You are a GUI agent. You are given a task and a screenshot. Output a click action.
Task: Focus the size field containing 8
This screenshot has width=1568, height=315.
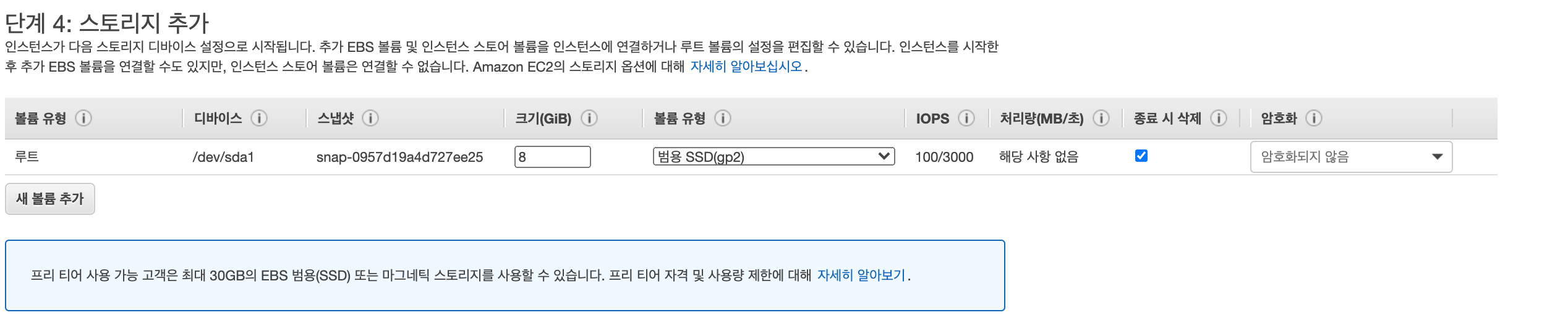pos(552,157)
